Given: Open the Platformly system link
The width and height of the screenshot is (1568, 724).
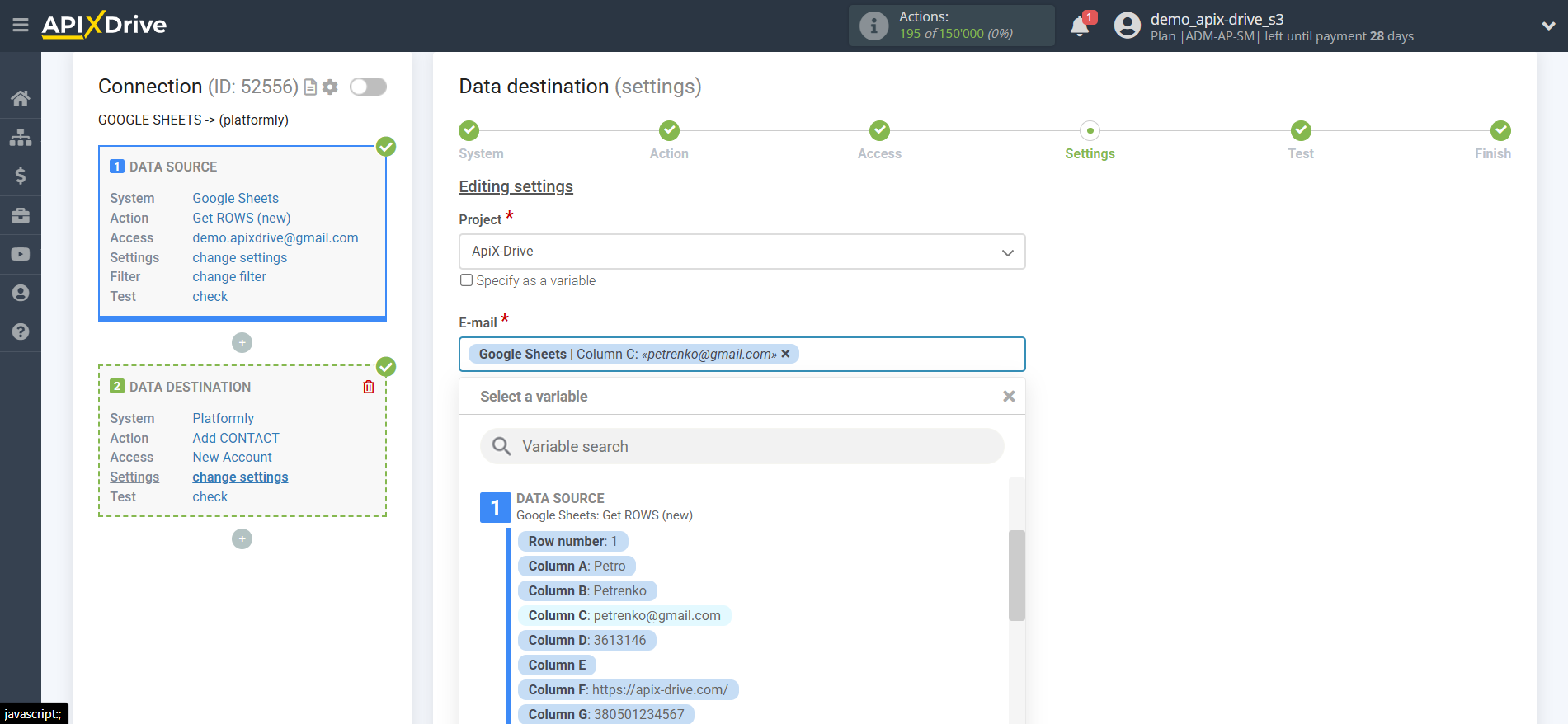Looking at the screenshot, I should coord(224,418).
